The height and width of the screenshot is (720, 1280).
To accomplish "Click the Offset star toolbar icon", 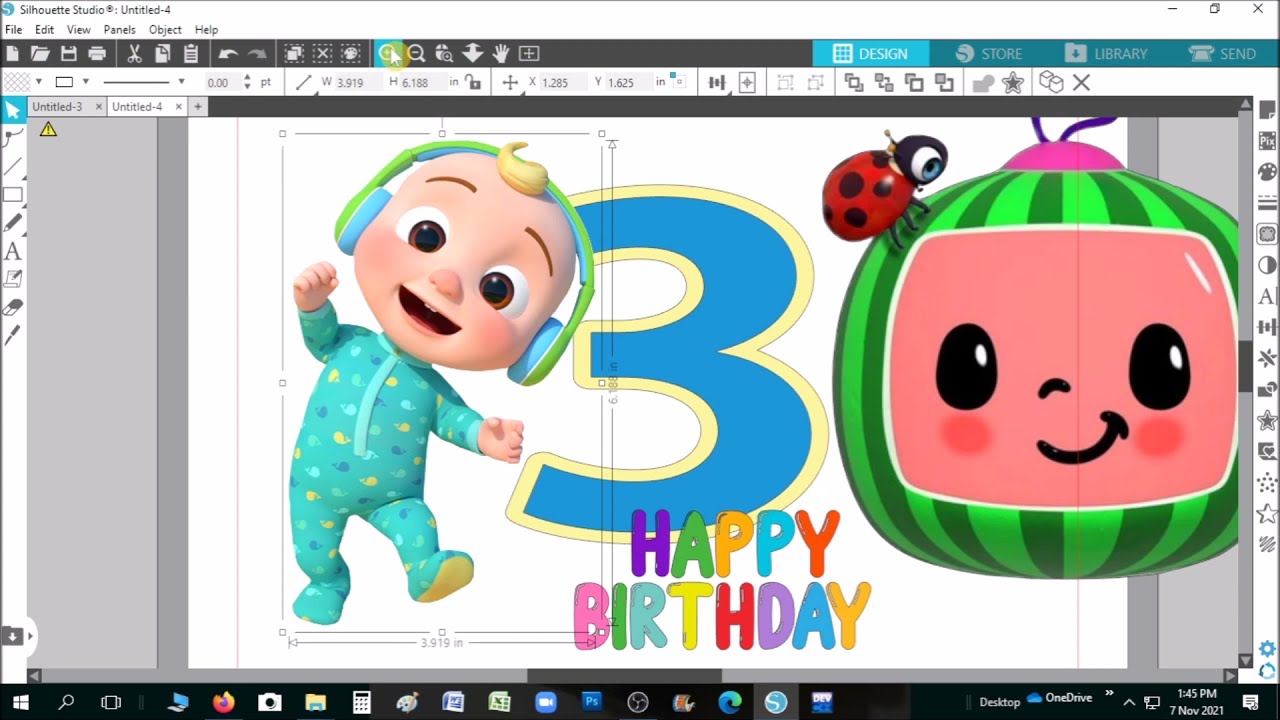I will click(1013, 83).
